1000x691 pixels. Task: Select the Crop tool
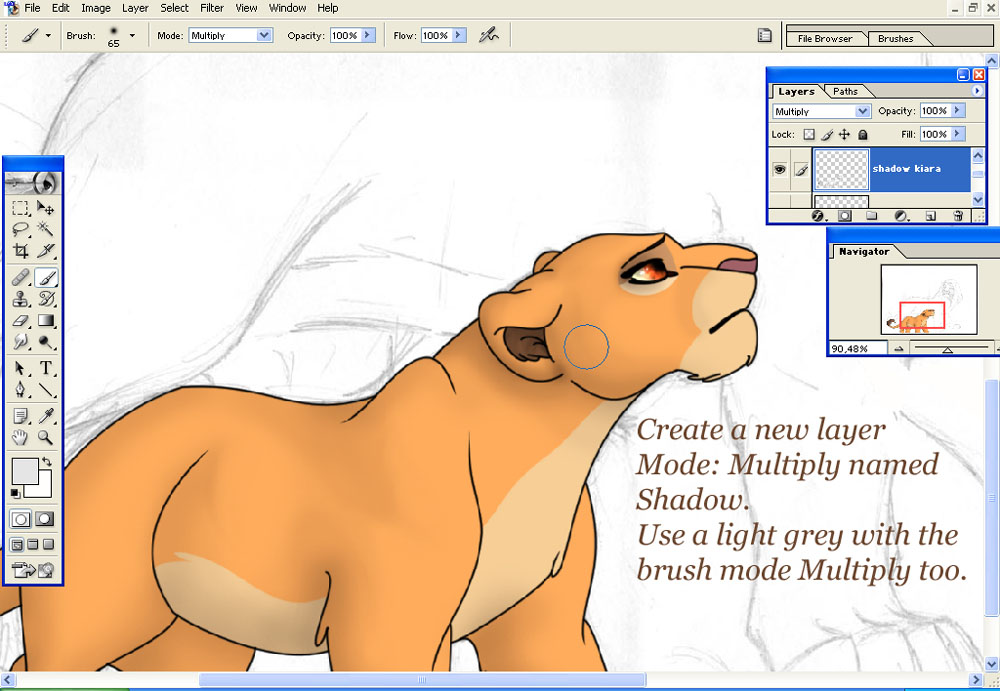[20, 251]
